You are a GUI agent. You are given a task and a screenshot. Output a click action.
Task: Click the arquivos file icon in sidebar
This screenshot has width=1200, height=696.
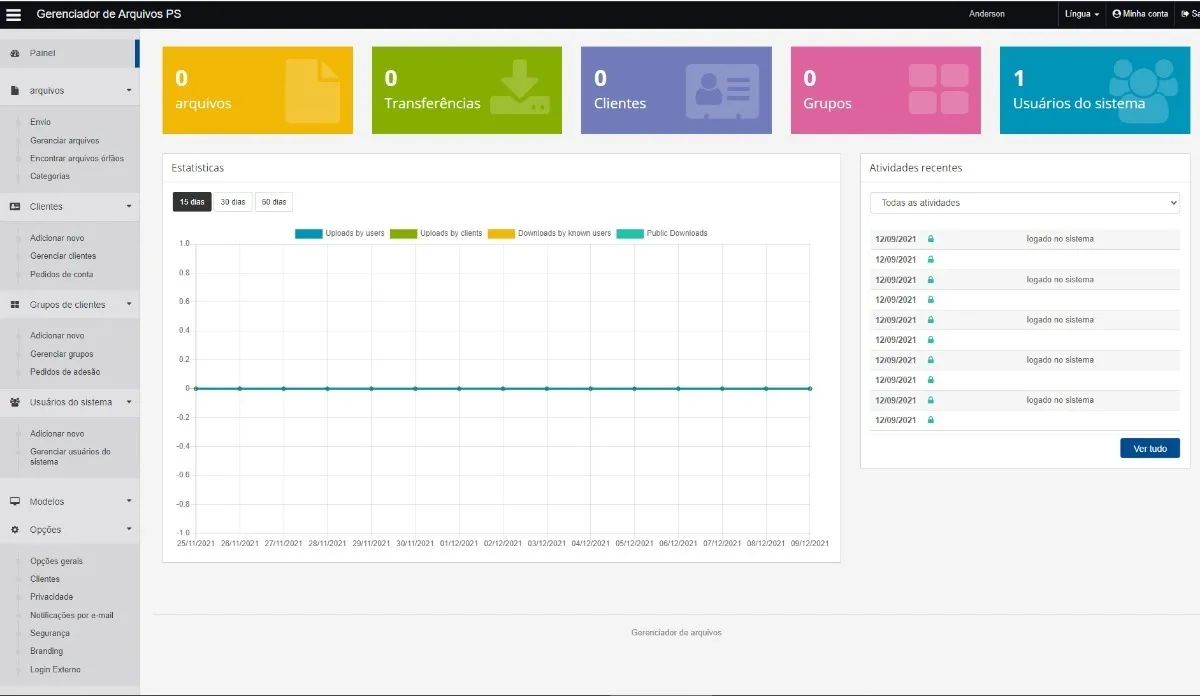(x=15, y=90)
